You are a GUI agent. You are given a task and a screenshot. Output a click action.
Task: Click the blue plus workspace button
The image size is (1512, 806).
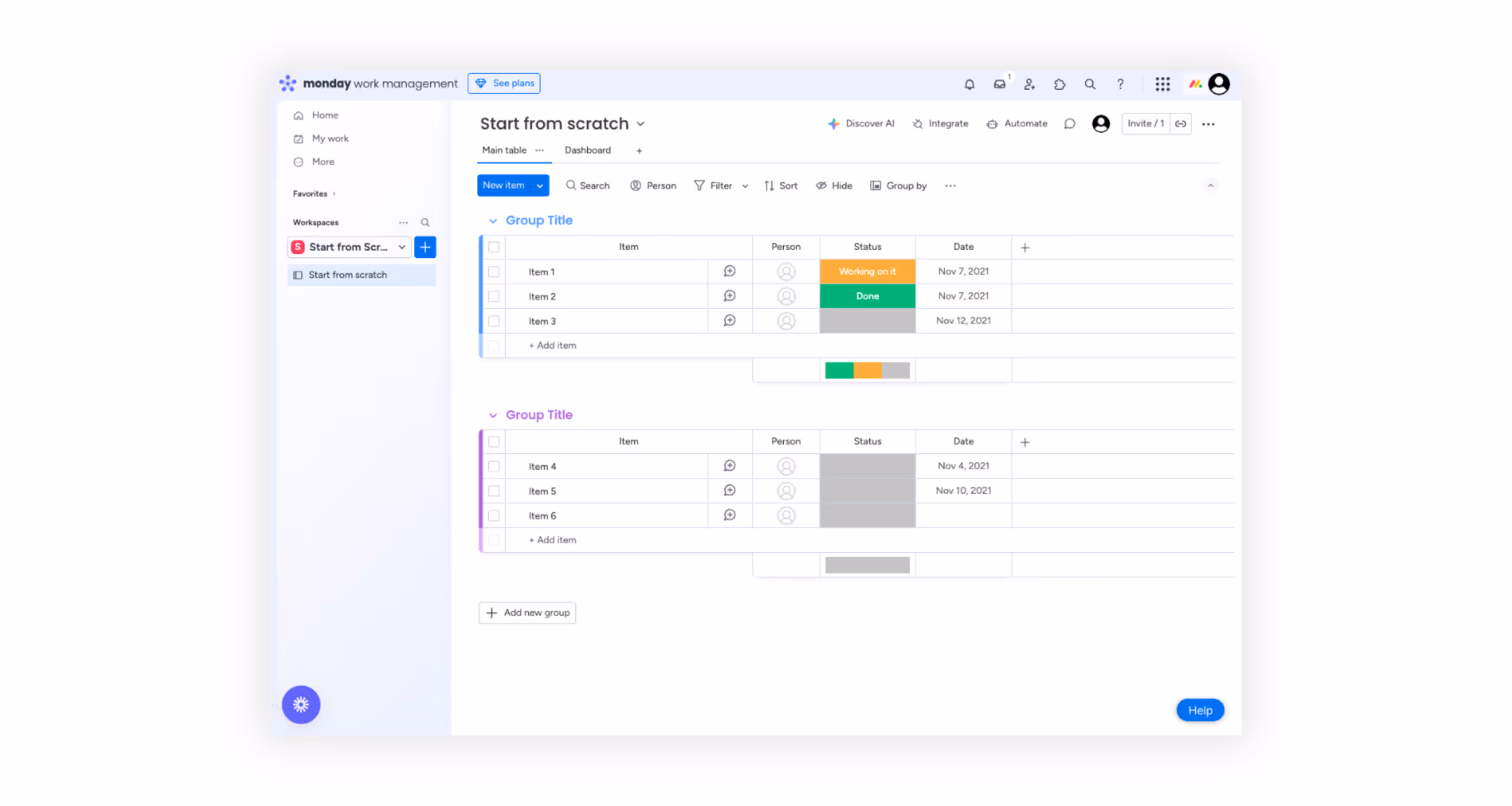(425, 247)
